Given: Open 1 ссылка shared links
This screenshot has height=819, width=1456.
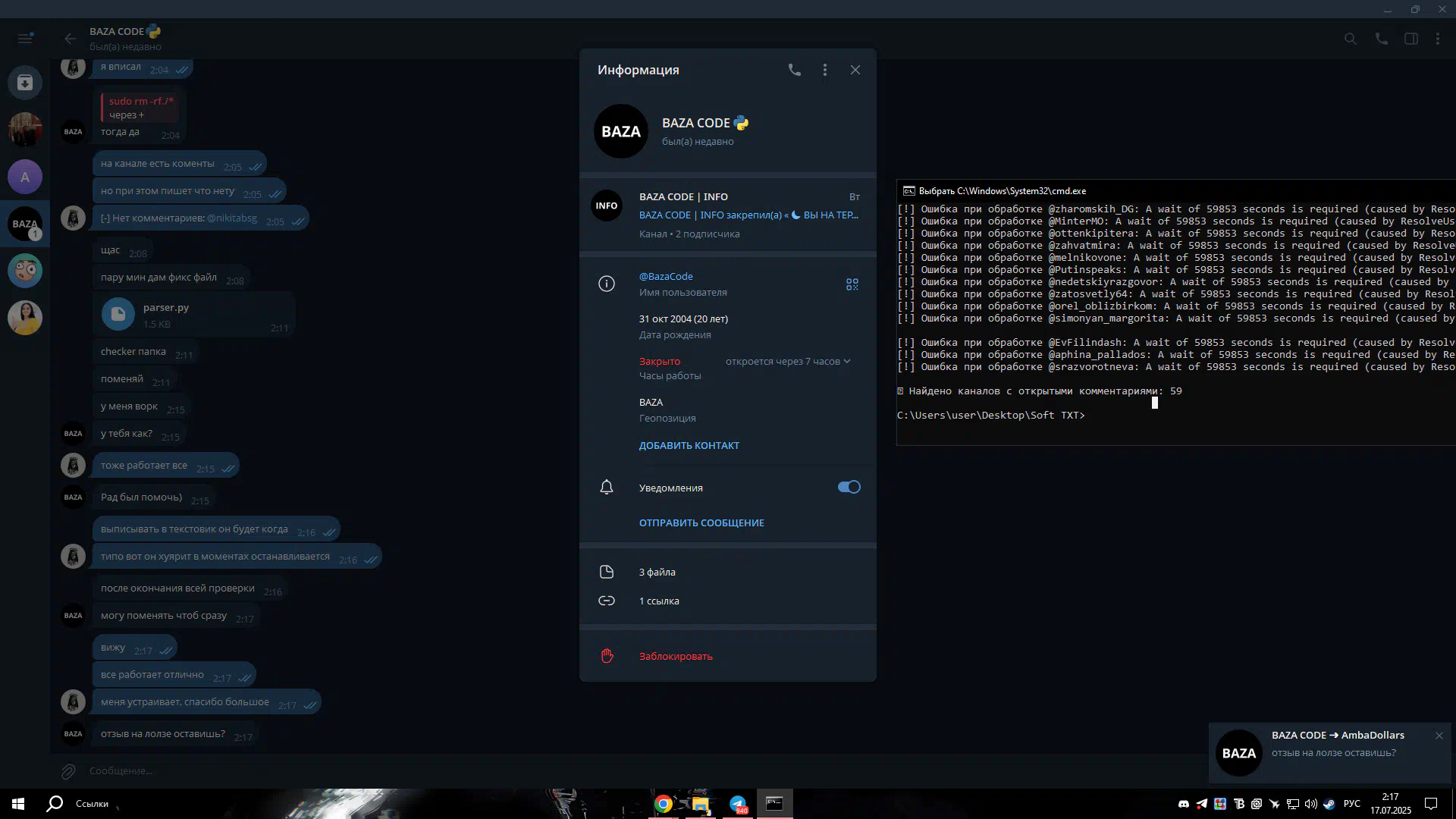Looking at the screenshot, I should [x=728, y=601].
